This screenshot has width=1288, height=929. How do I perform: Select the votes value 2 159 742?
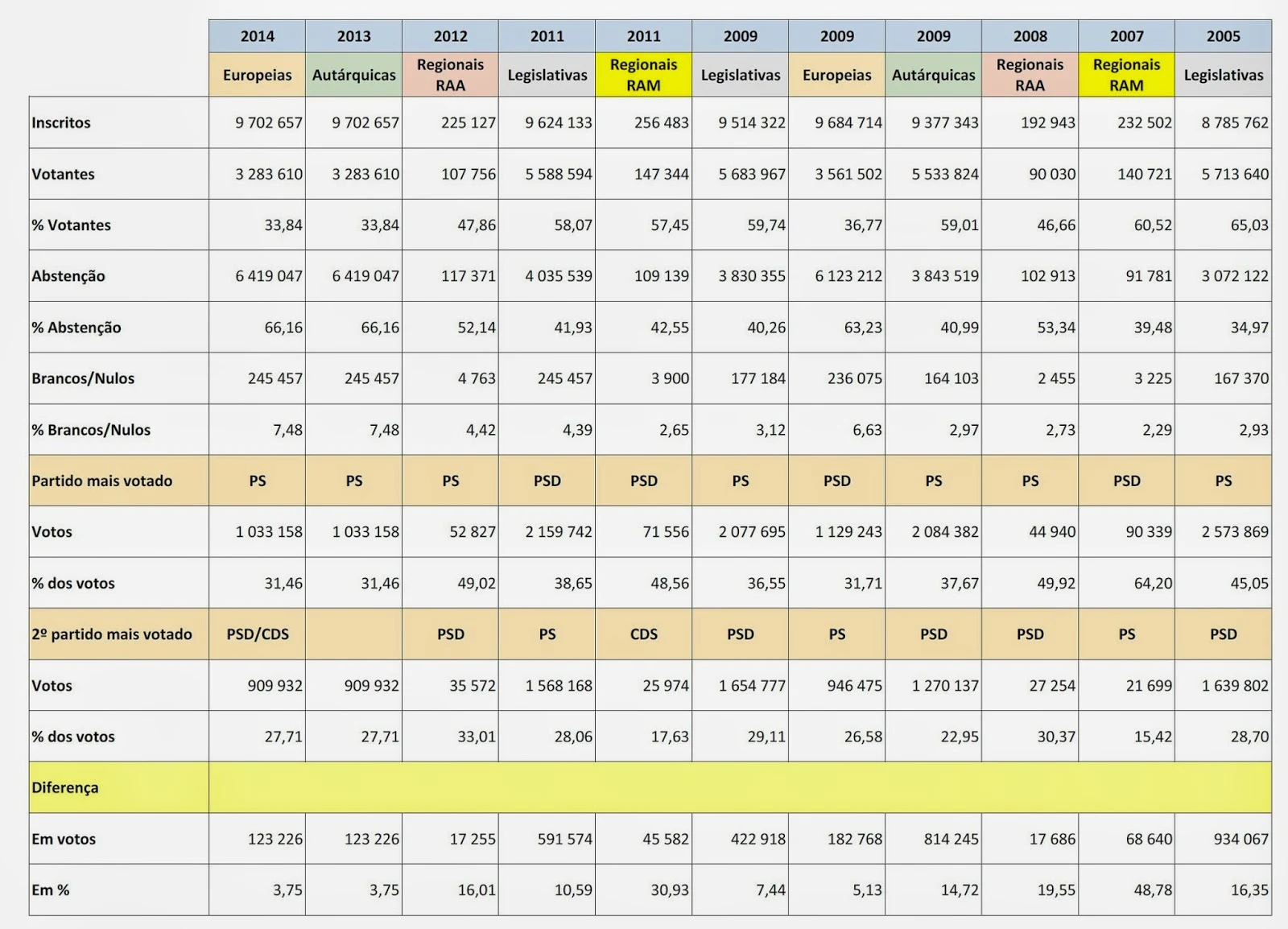[559, 532]
